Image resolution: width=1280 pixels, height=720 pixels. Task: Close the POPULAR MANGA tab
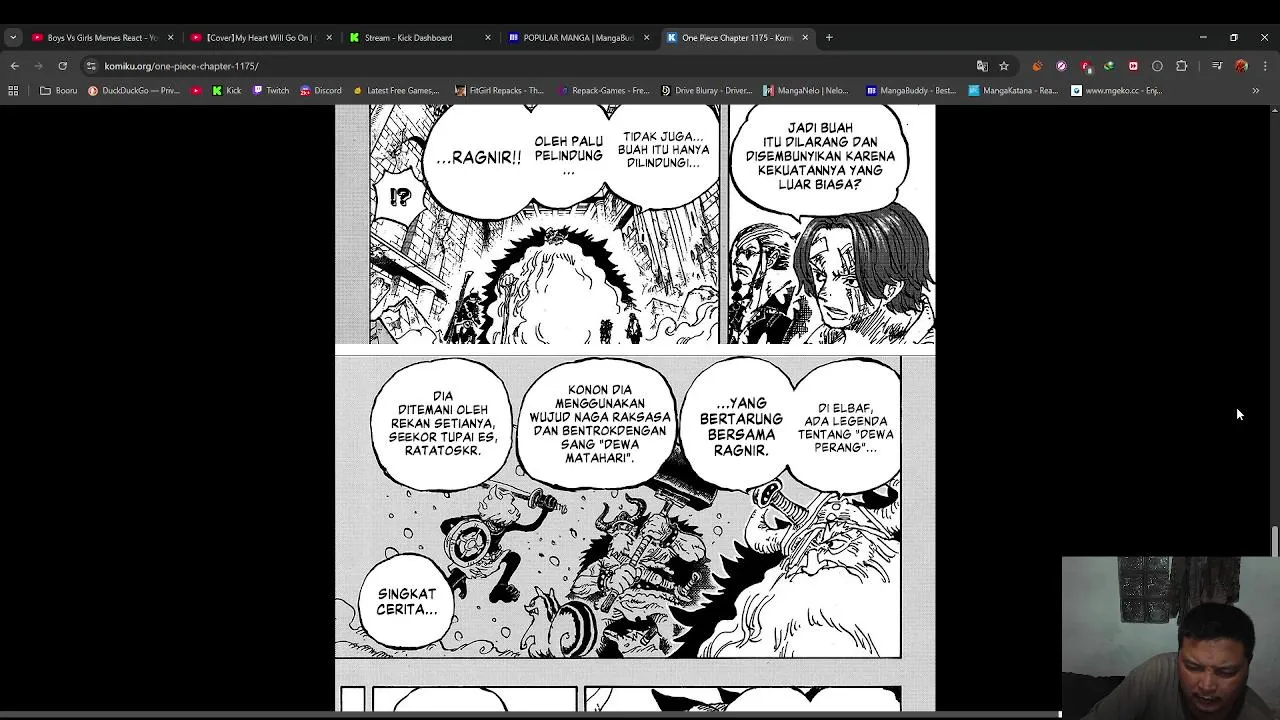click(646, 37)
